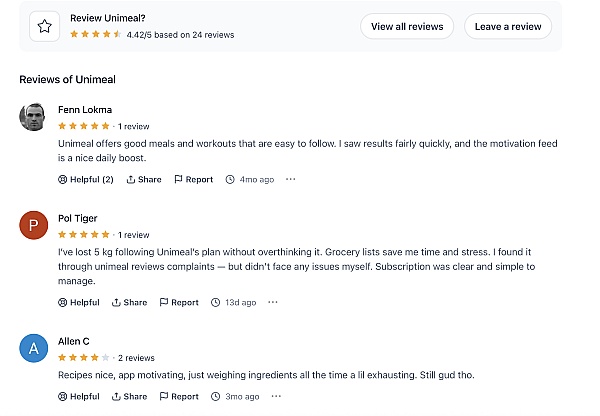The width and height of the screenshot is (600, 416).
Task: Click Pol Tiger's red avatar
Action: (33, 226)
